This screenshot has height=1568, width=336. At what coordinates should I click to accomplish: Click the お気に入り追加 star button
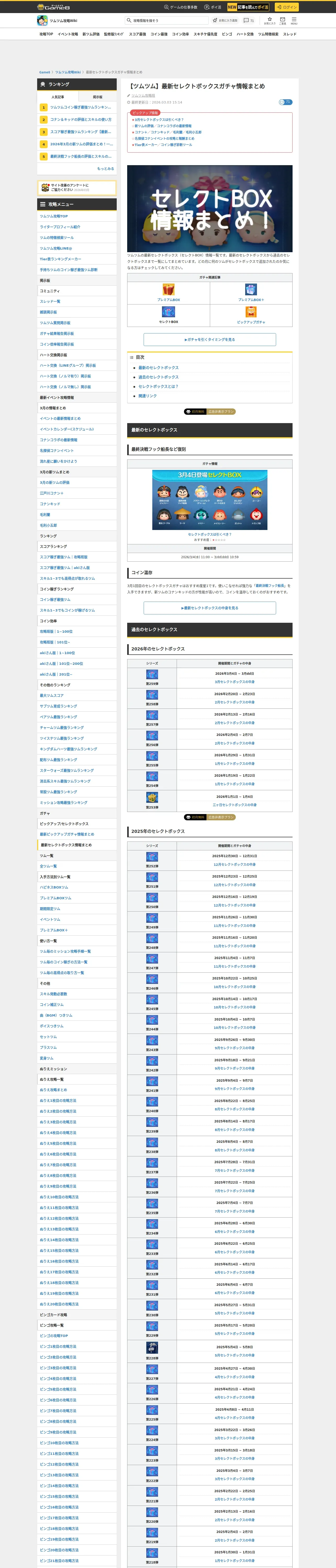[x=225, y=21]
